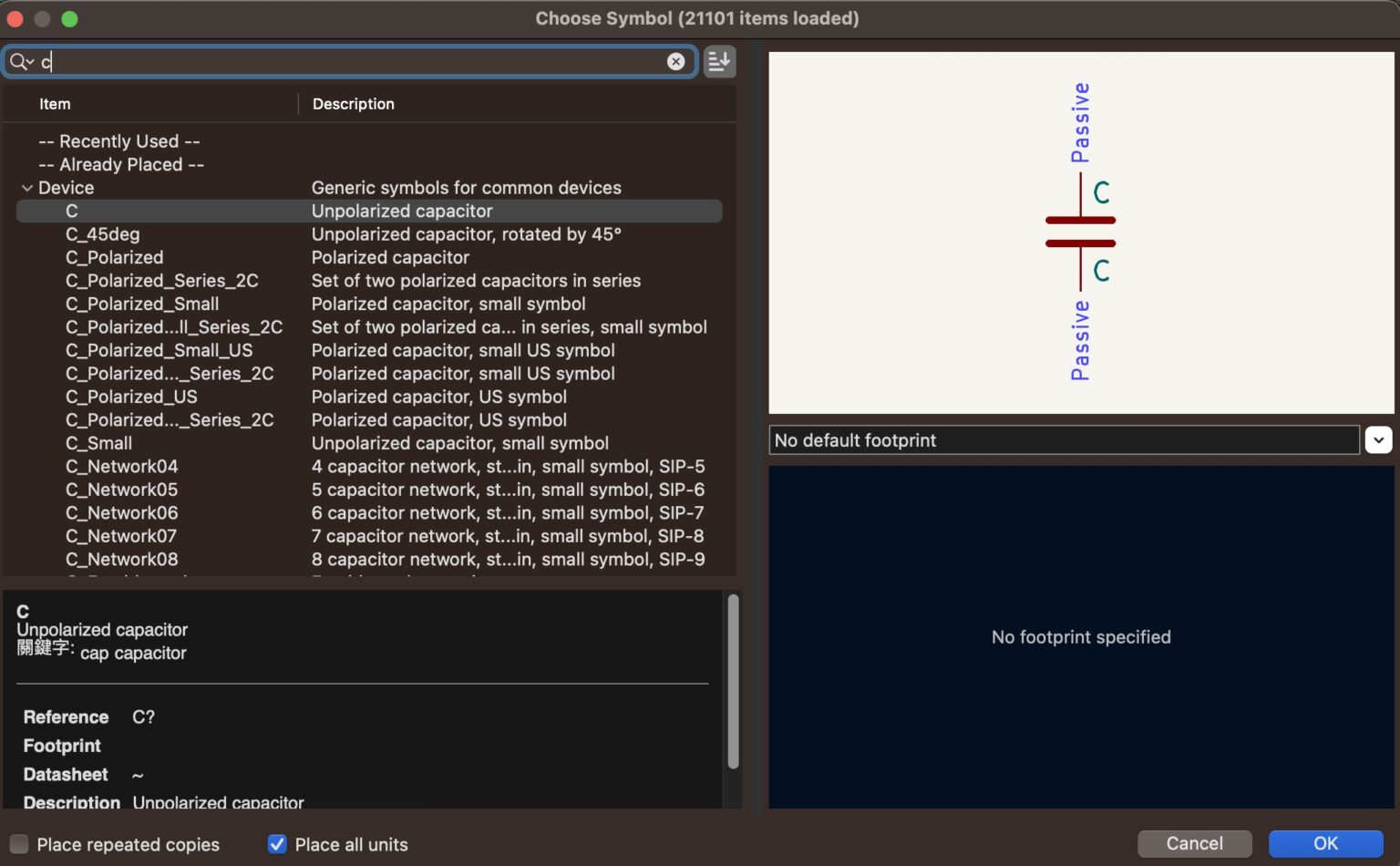1400x866 pixels.
Task: Select C_Network04 capacitor network
Action: [121, 467]
